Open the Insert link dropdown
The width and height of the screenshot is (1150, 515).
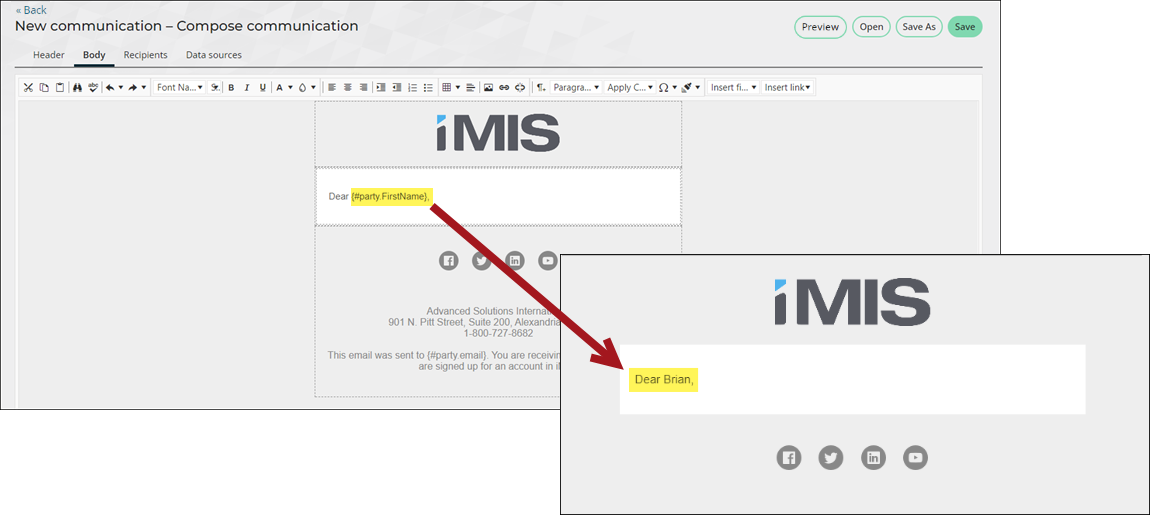[788, 87]
